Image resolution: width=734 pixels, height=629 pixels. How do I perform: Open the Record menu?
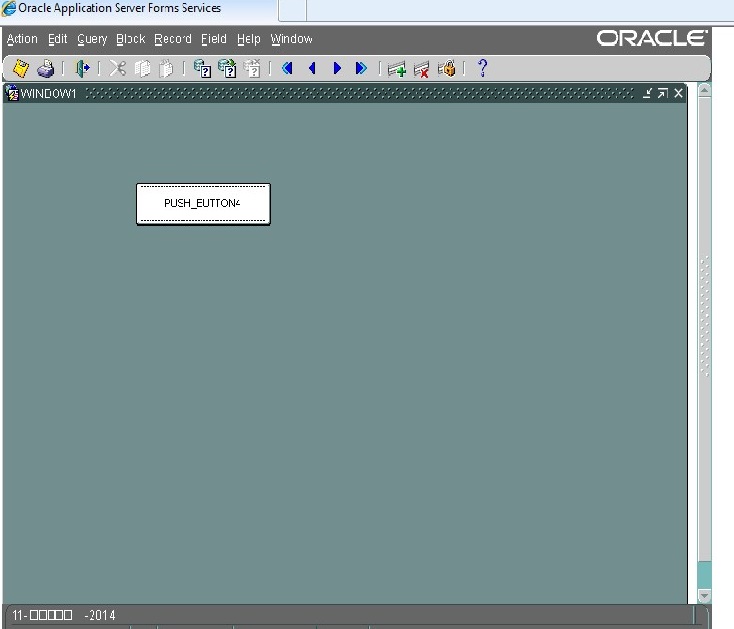(173, 39)
